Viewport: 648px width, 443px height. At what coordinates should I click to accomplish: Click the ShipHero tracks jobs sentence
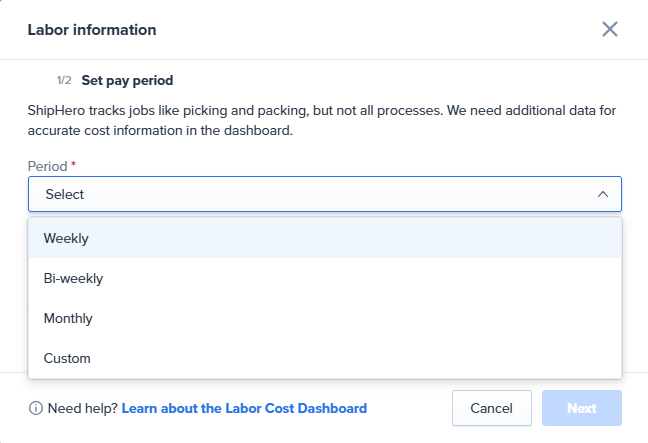click(320, 111)
